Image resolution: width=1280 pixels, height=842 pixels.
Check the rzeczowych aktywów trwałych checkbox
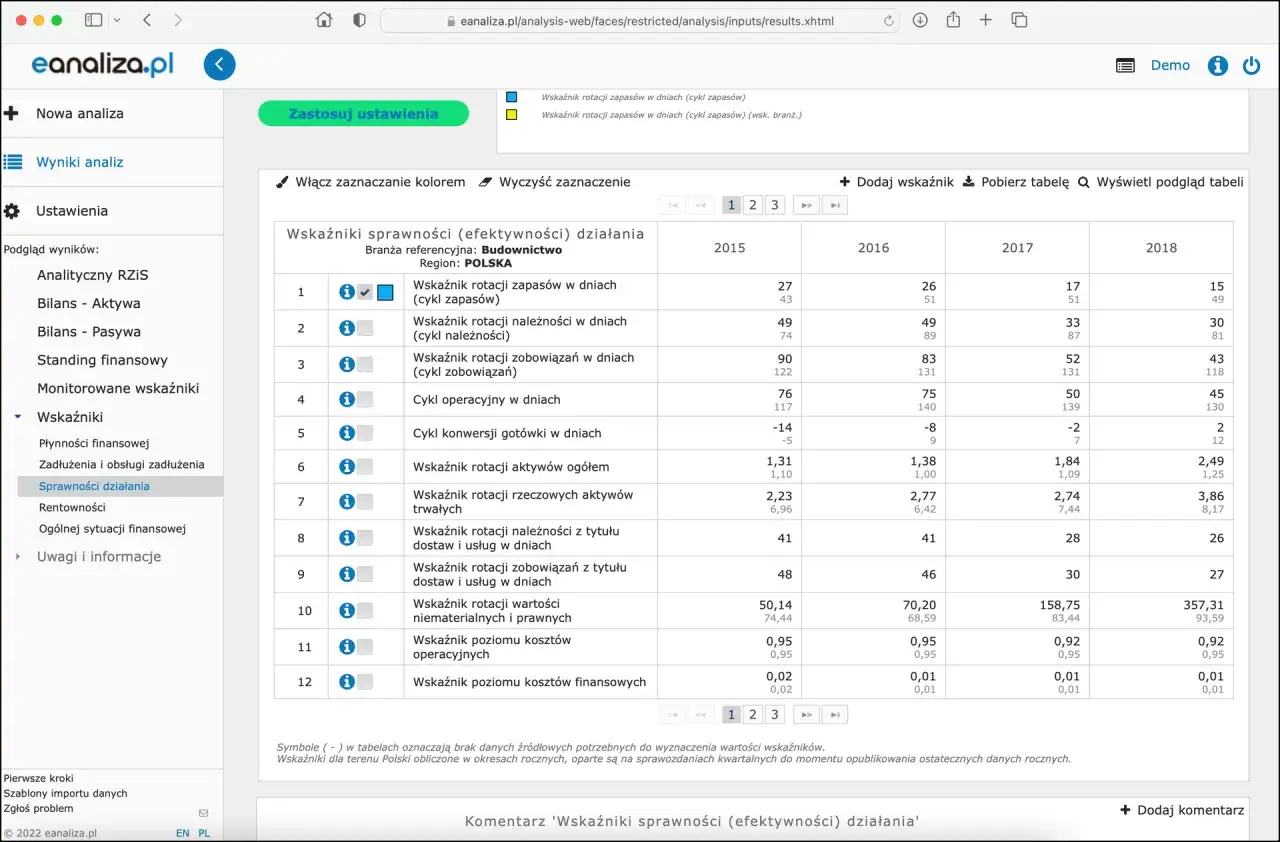click(365, 501)
